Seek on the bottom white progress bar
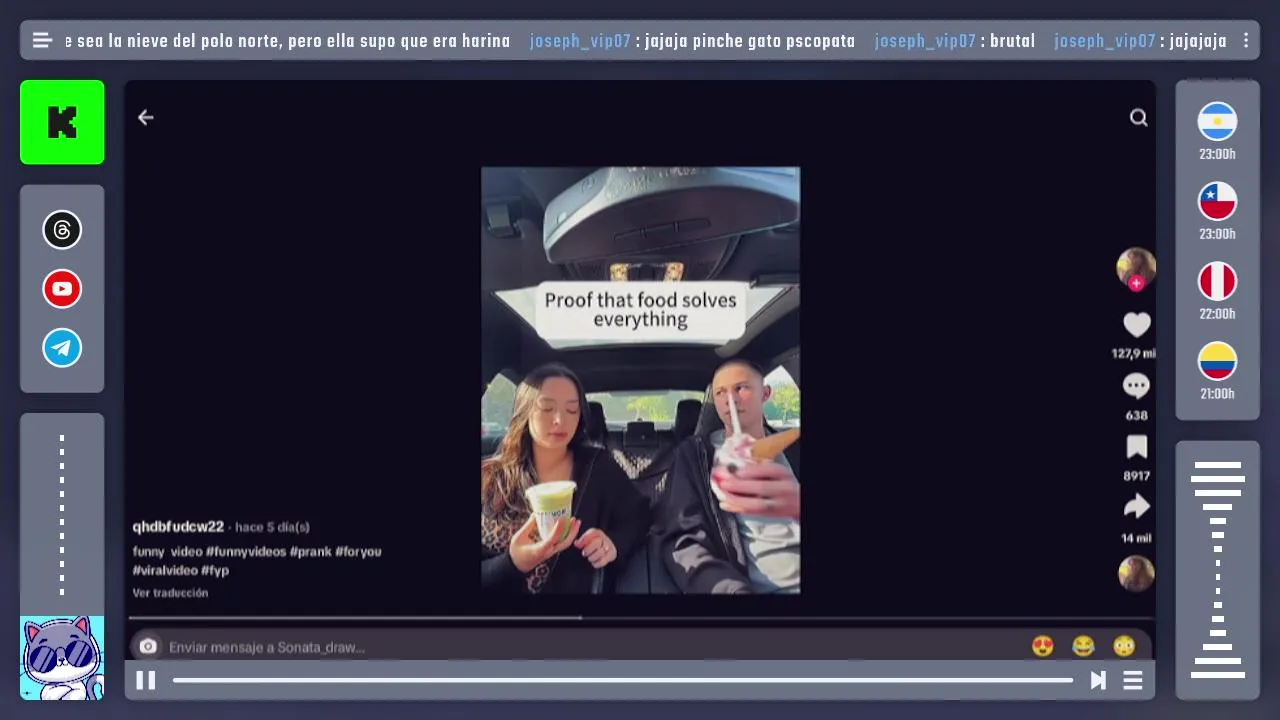This screenshot has width=1280, height=720. [623, 680]
